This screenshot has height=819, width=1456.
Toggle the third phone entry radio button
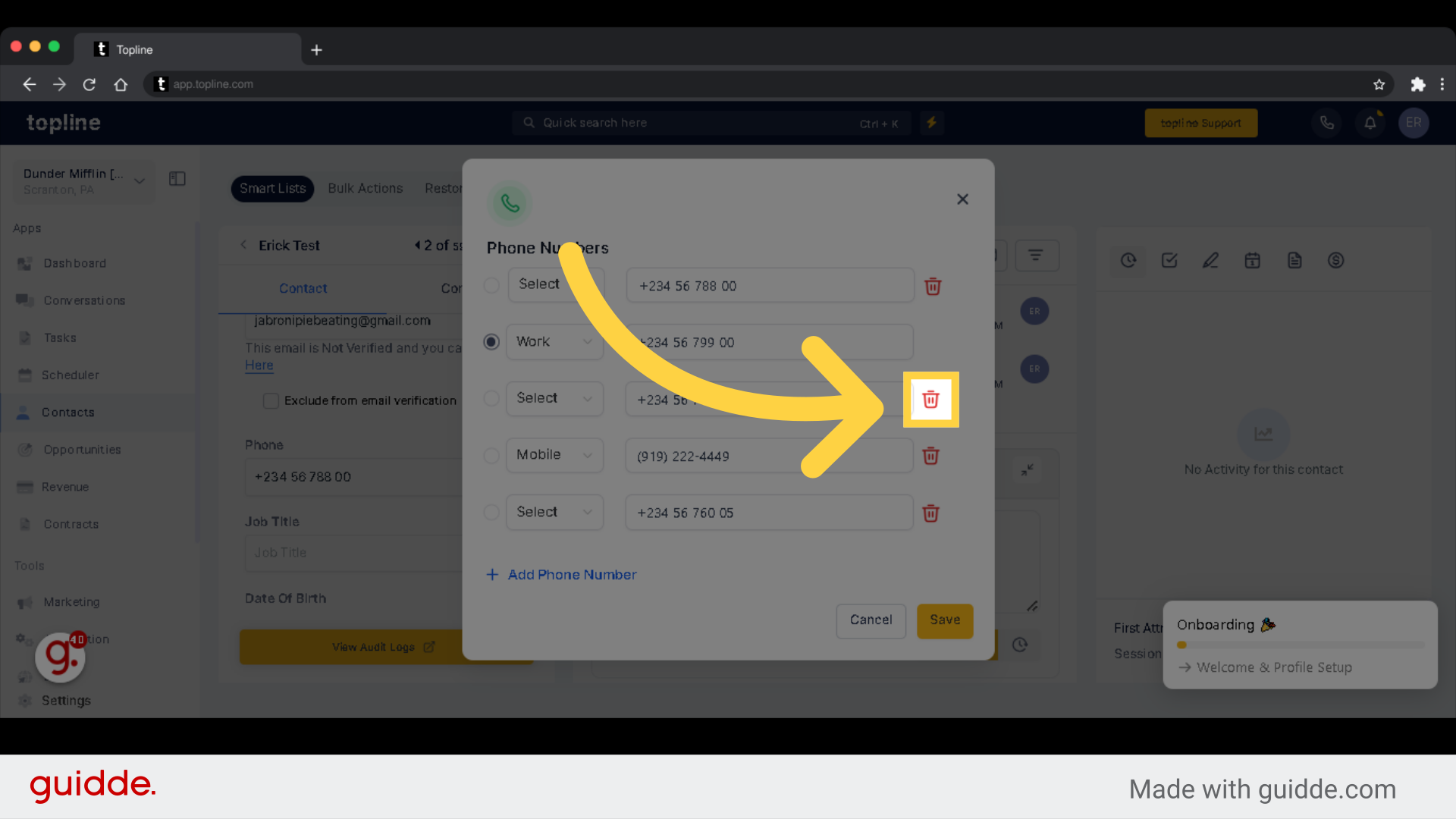click(491, 398)
